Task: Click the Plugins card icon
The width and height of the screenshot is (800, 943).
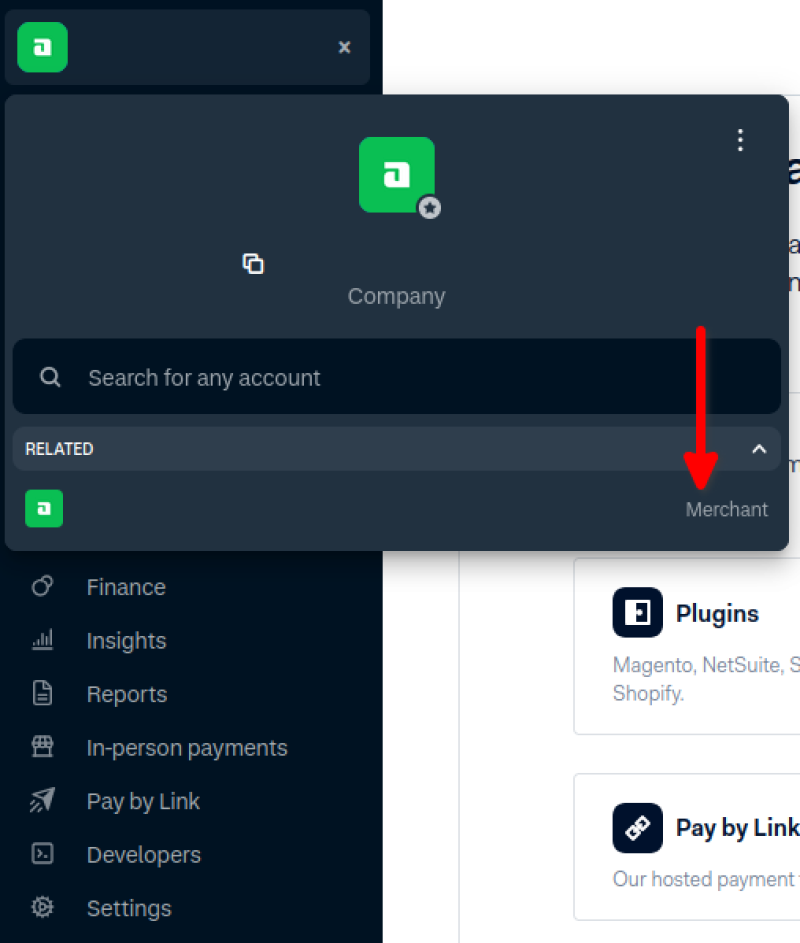Action: pos(638,612)
